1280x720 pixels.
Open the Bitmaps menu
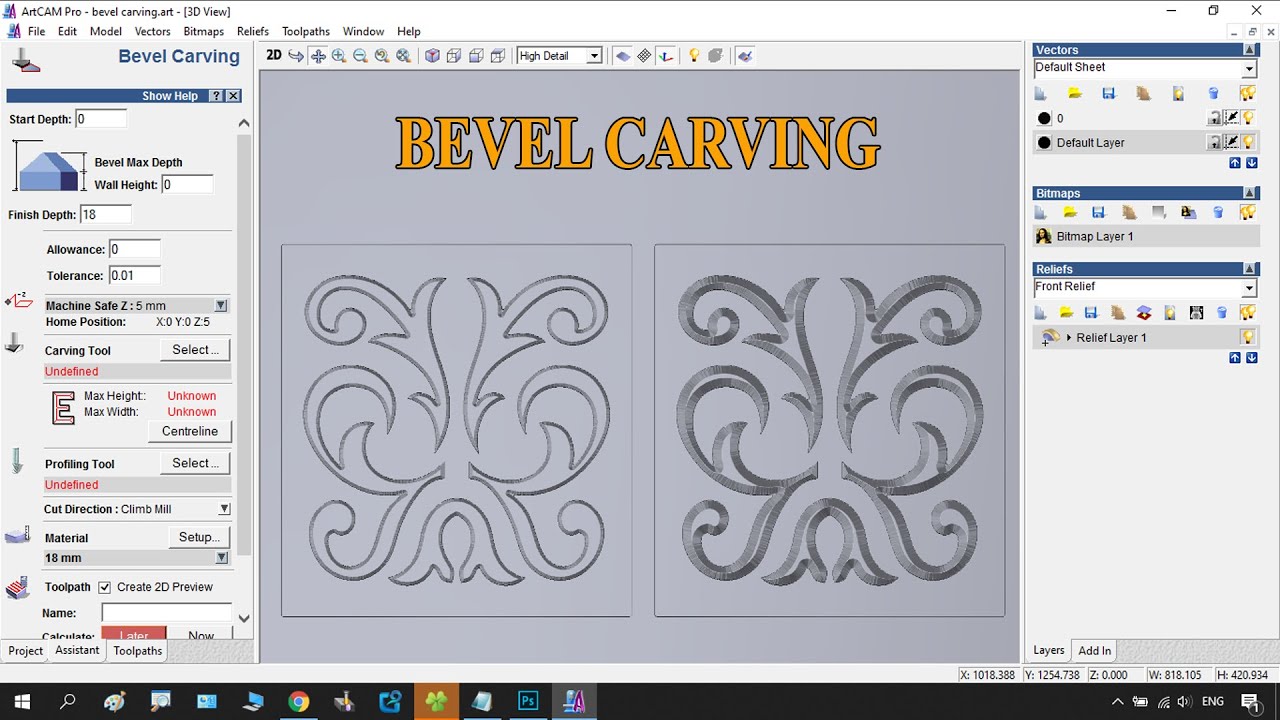click(204, 31)
